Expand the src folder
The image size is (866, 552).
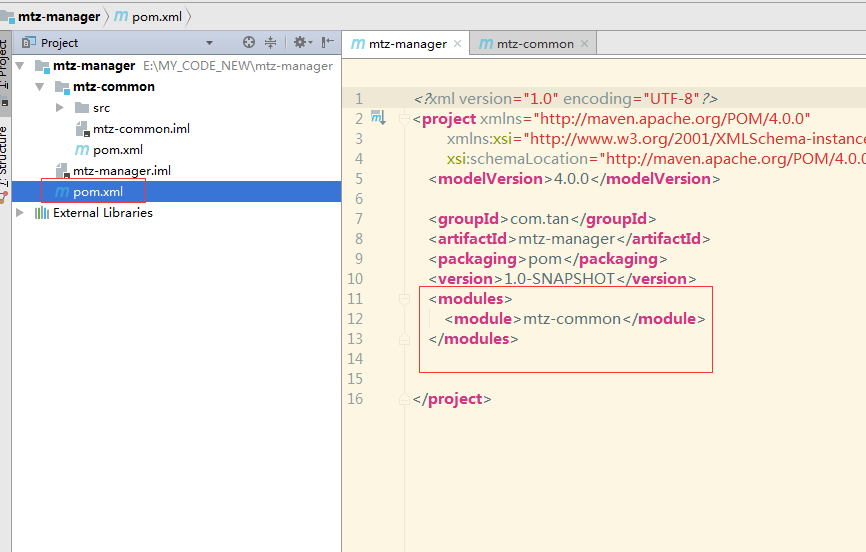tap(60, 108)
